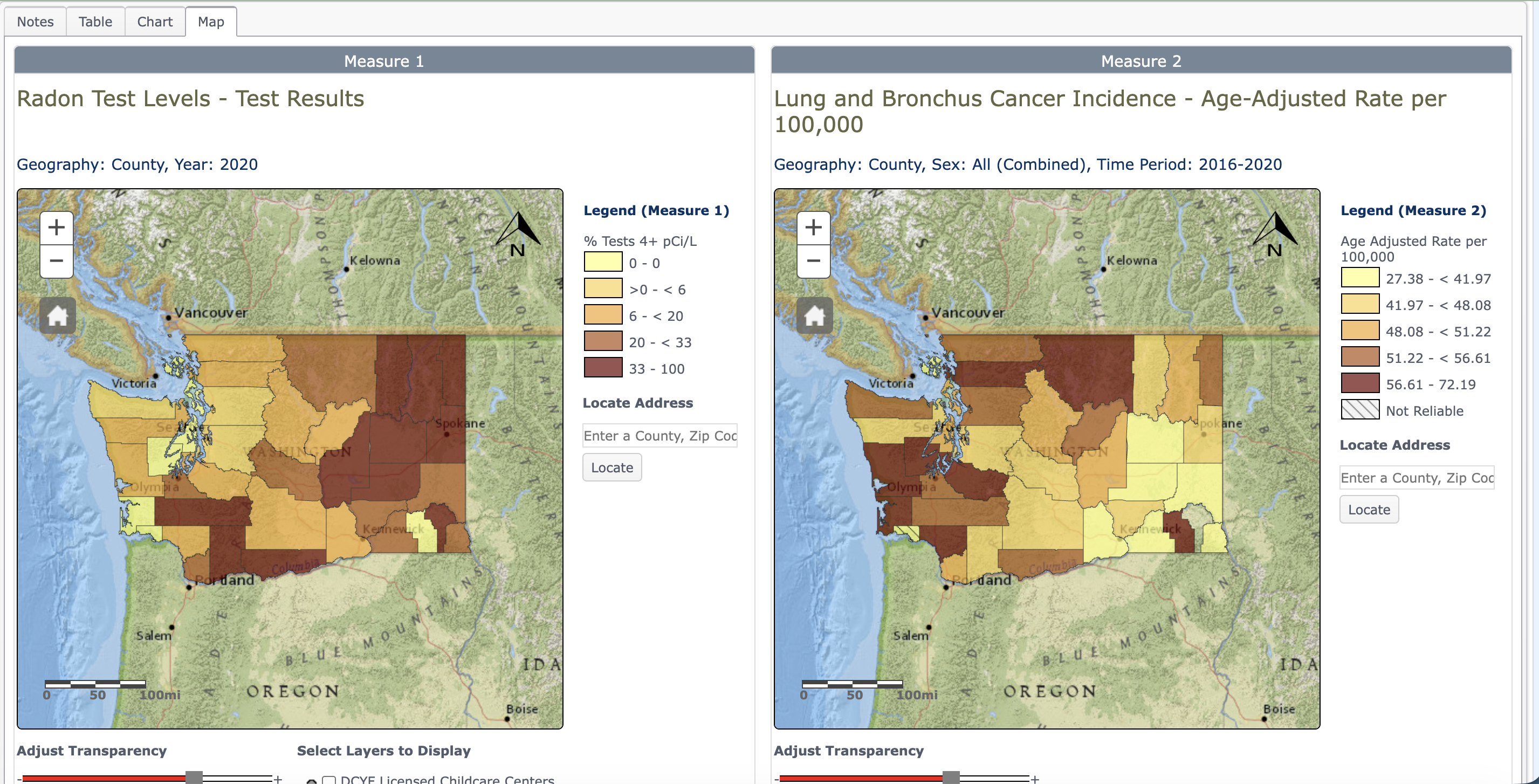Click the scale bar on Measure 1 map

click(95, 684)
